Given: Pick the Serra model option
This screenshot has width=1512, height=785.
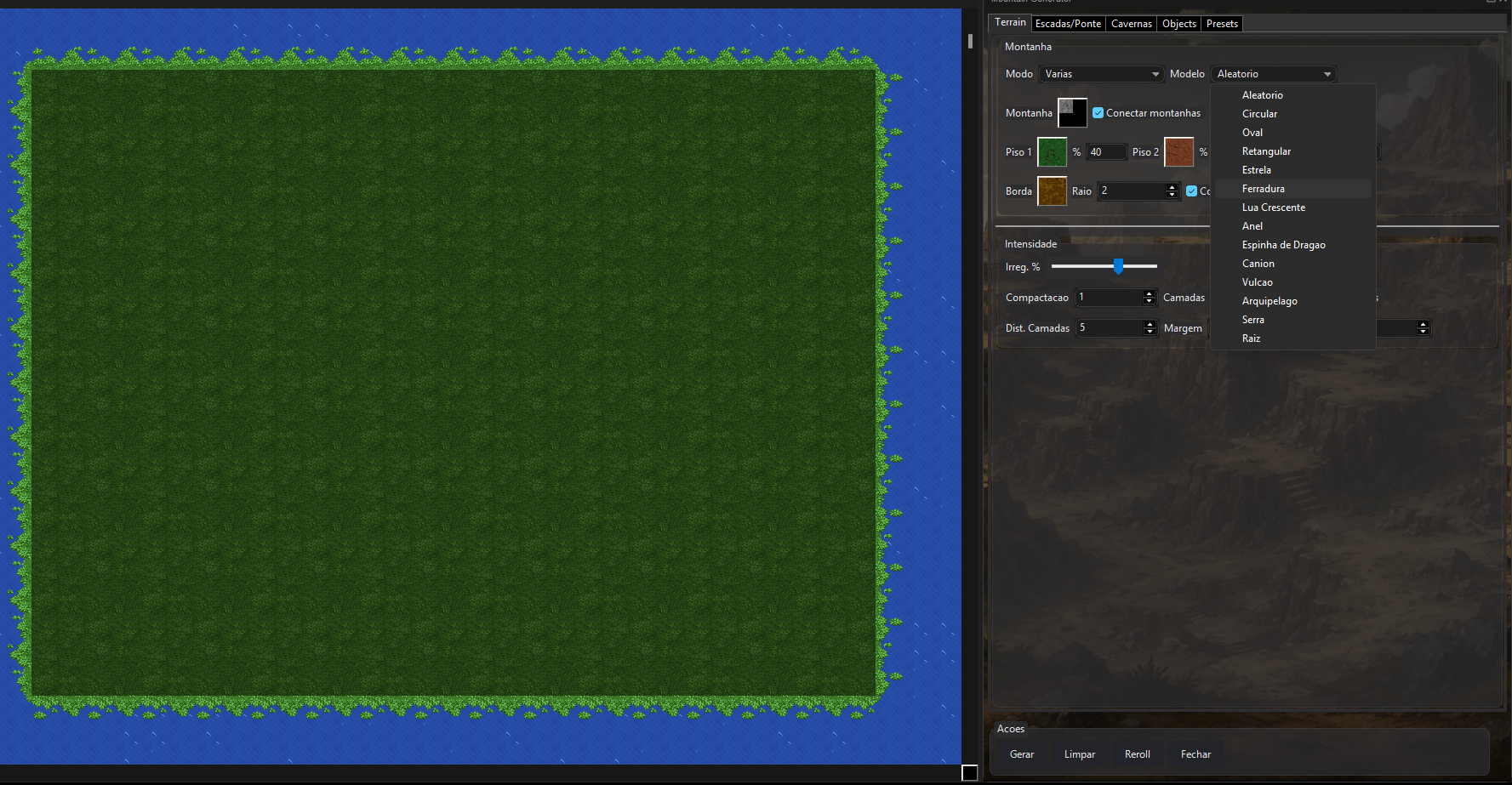Looking at the screenshot, I should 1292,320.
